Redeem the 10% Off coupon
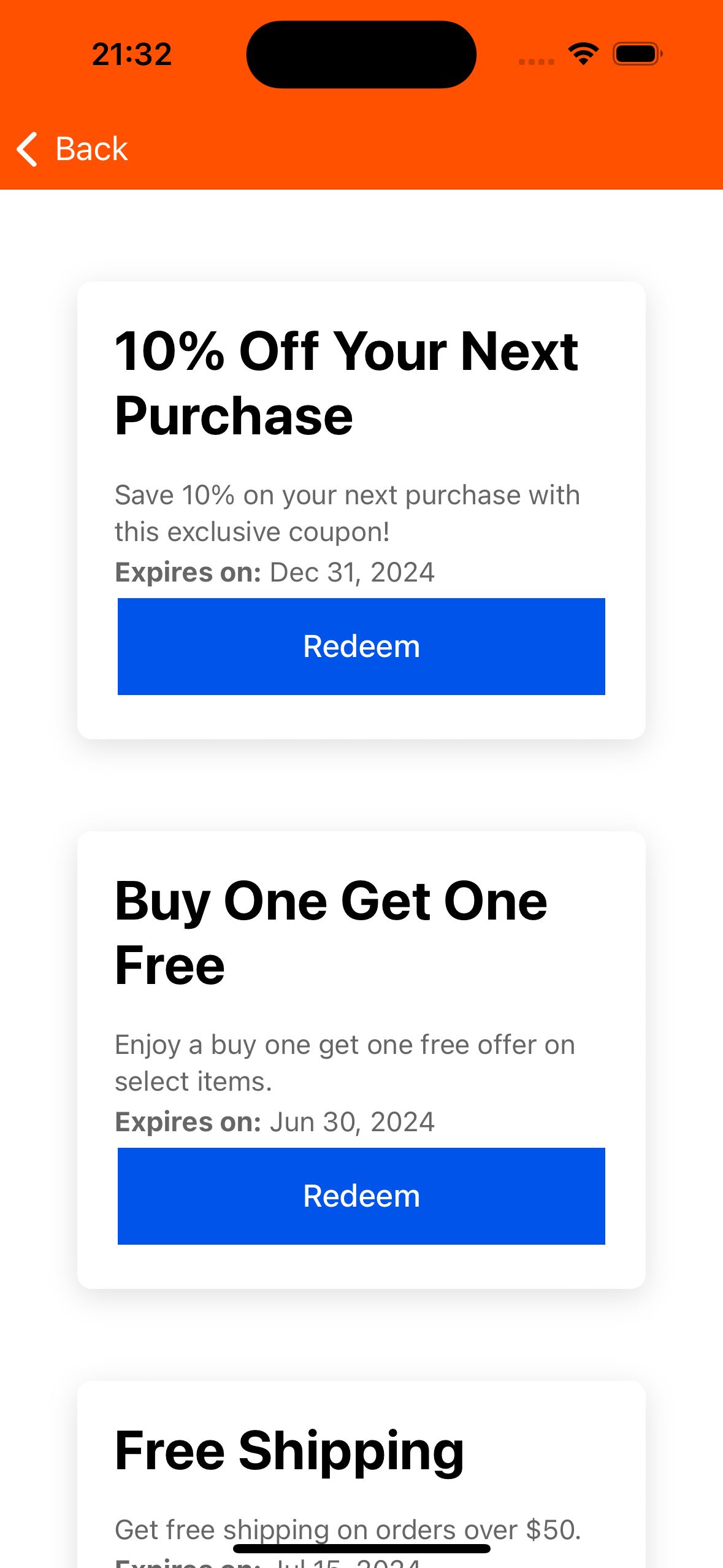Viewport: 723px width, 1568px height. coord(361,647)
